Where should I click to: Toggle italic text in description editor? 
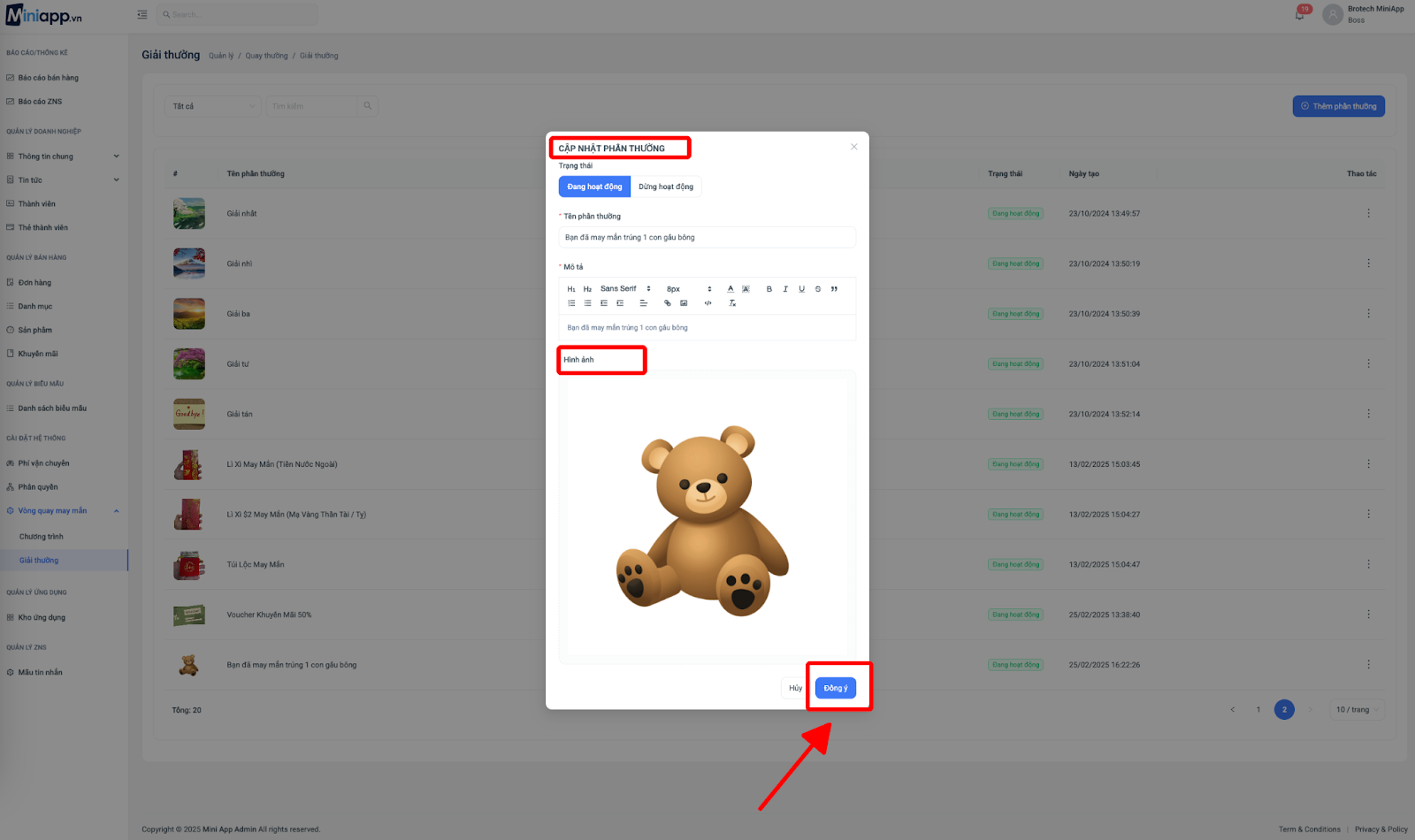[785, 289]
